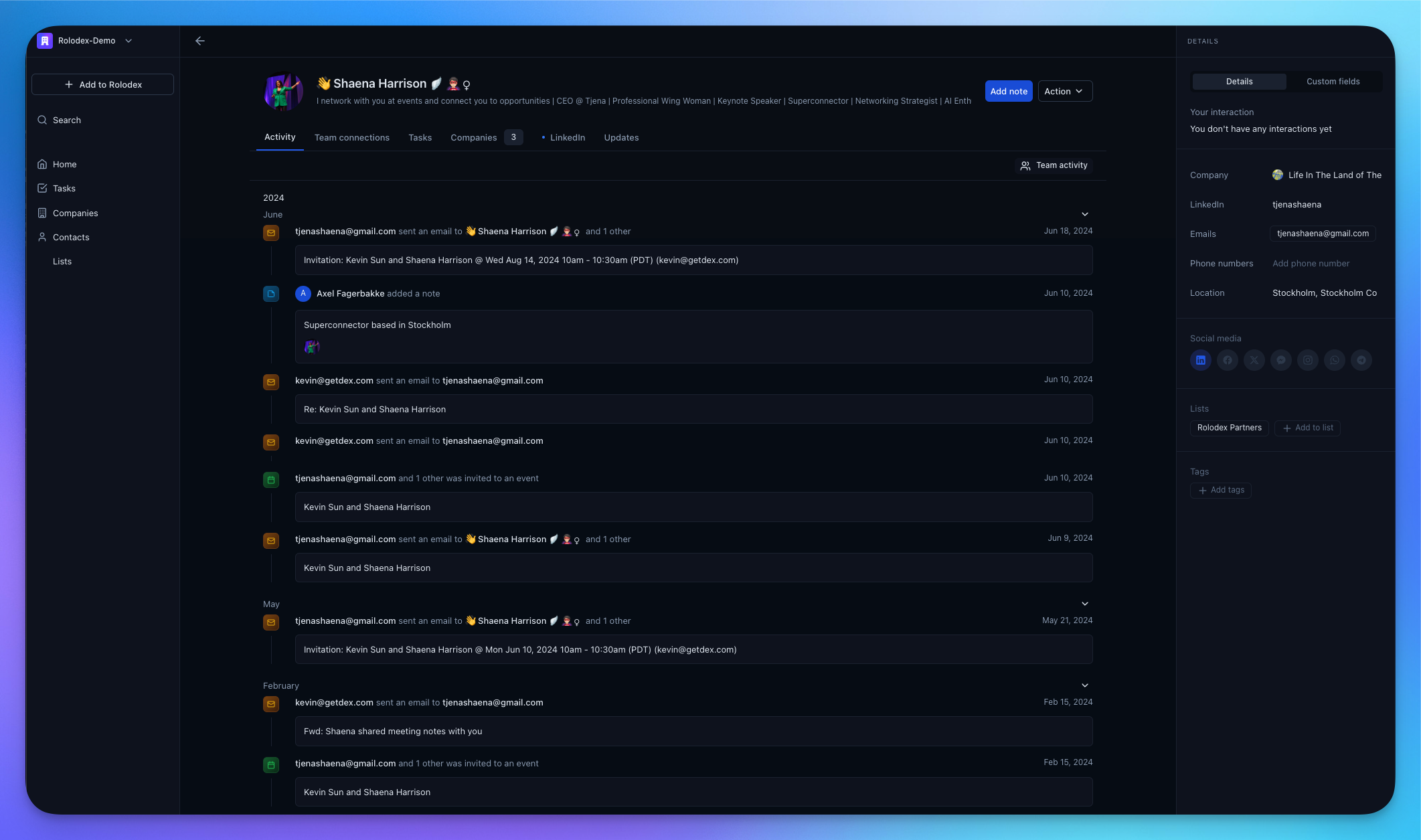Viewport: 1421px width, 840px height.
Task: Switch to the Team connections tab
Action: click(x=351, y=137)
